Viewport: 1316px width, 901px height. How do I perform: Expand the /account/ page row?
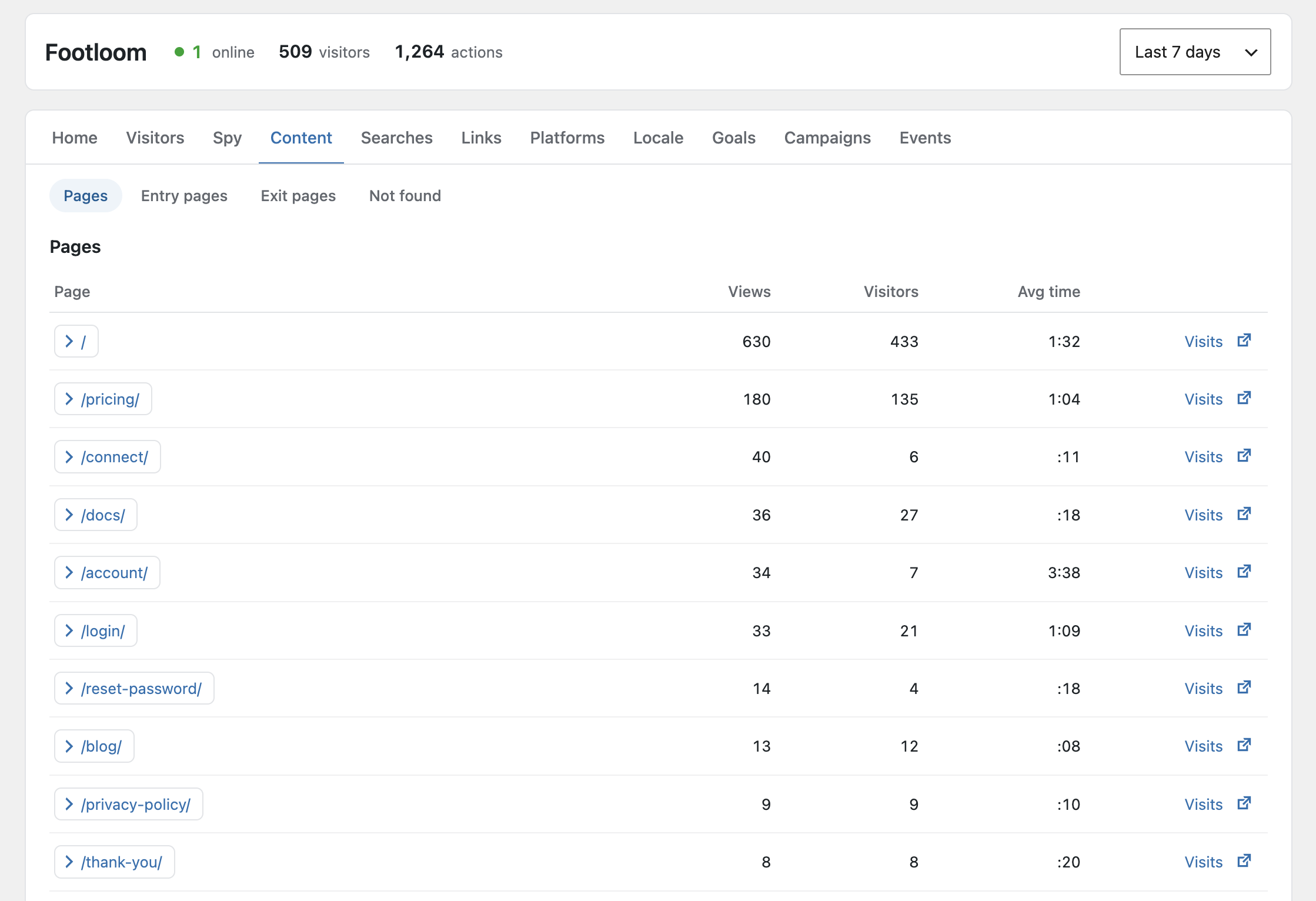click(107, 573)
